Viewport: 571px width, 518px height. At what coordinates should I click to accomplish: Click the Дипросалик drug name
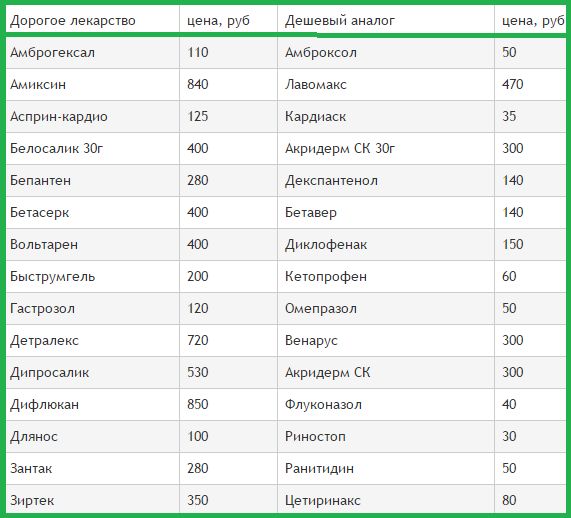(x=50, y=373)
